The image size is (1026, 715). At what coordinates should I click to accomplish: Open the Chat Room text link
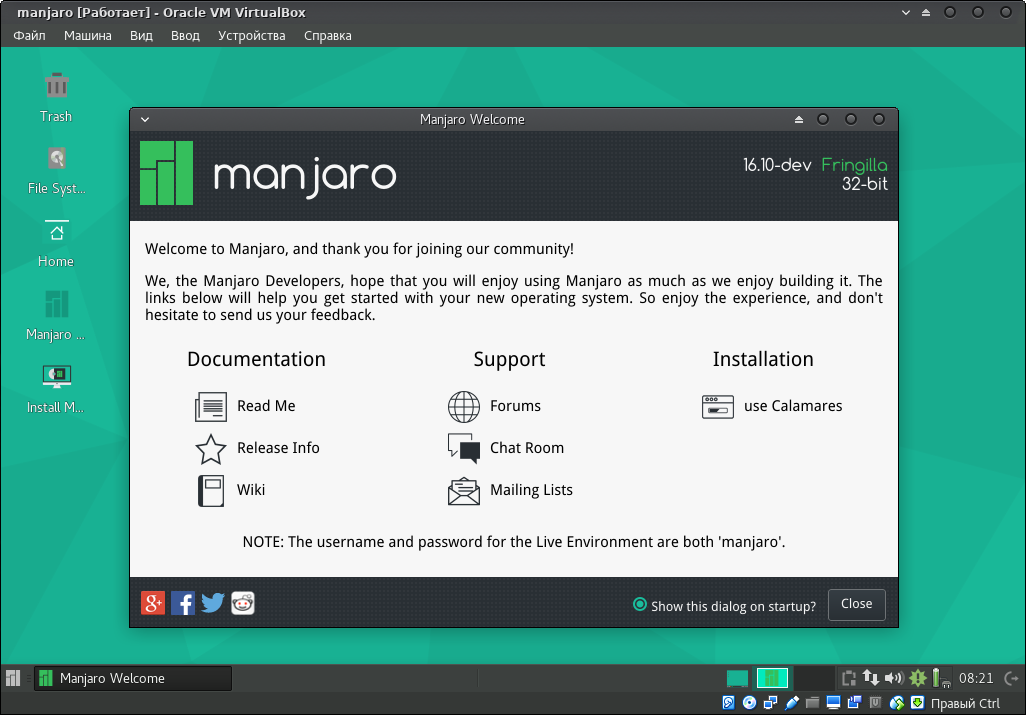pos(527,448)
